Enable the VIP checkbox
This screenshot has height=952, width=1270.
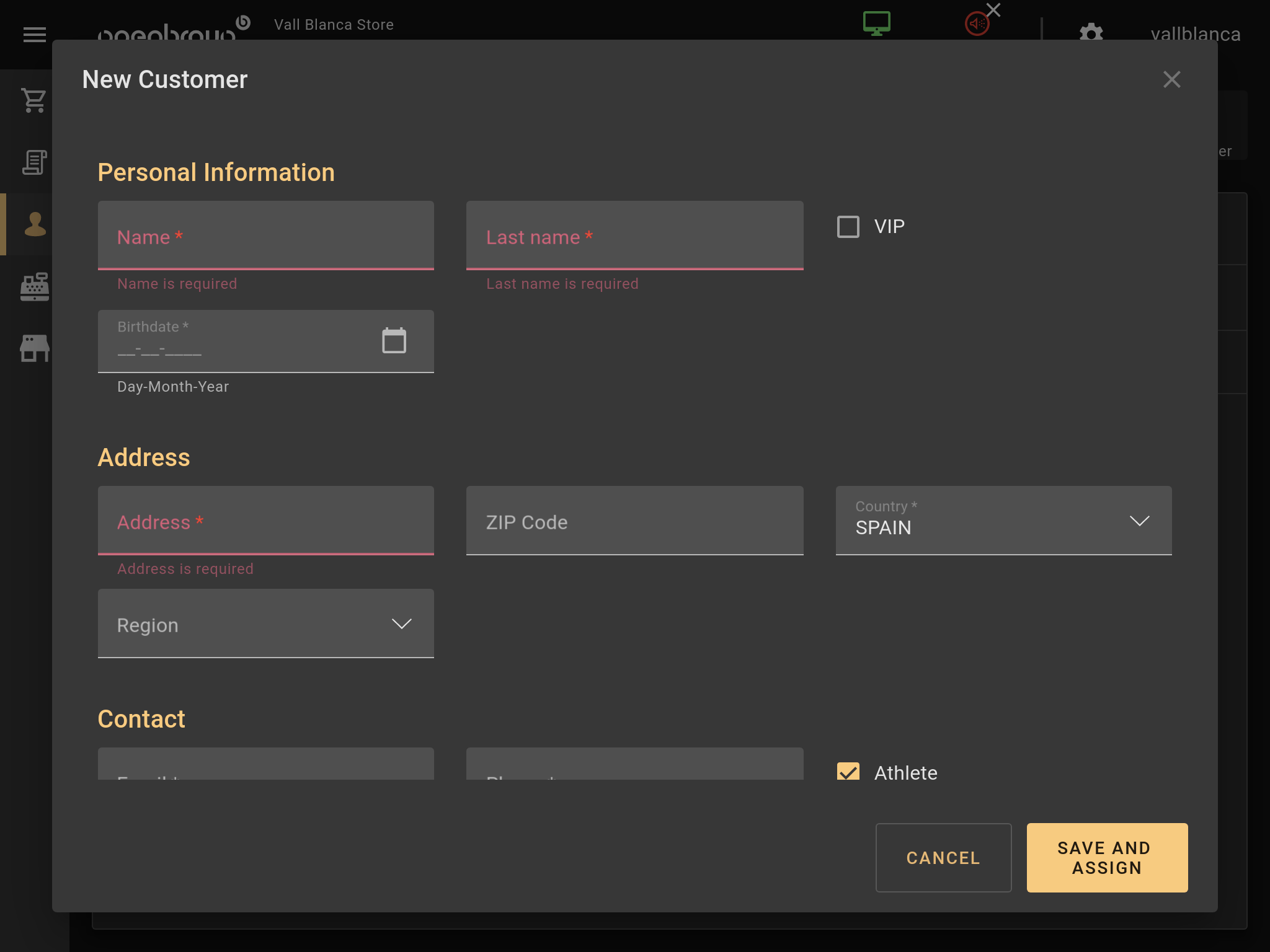848,227
